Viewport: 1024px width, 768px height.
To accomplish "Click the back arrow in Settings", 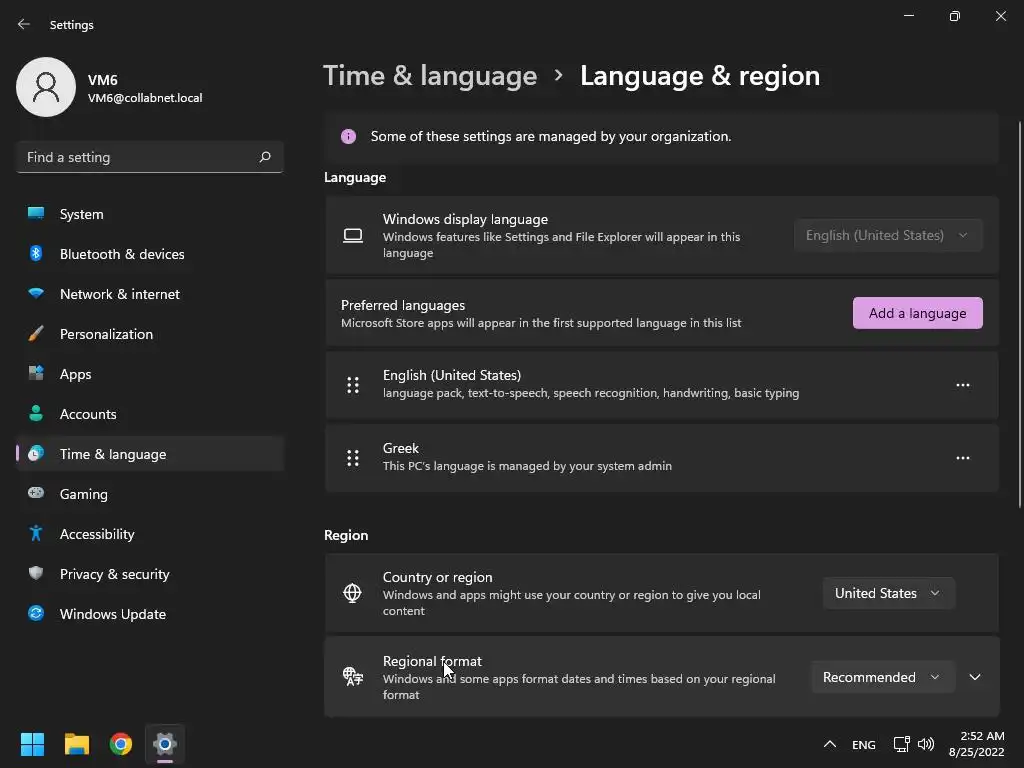I will click(24, 24).
